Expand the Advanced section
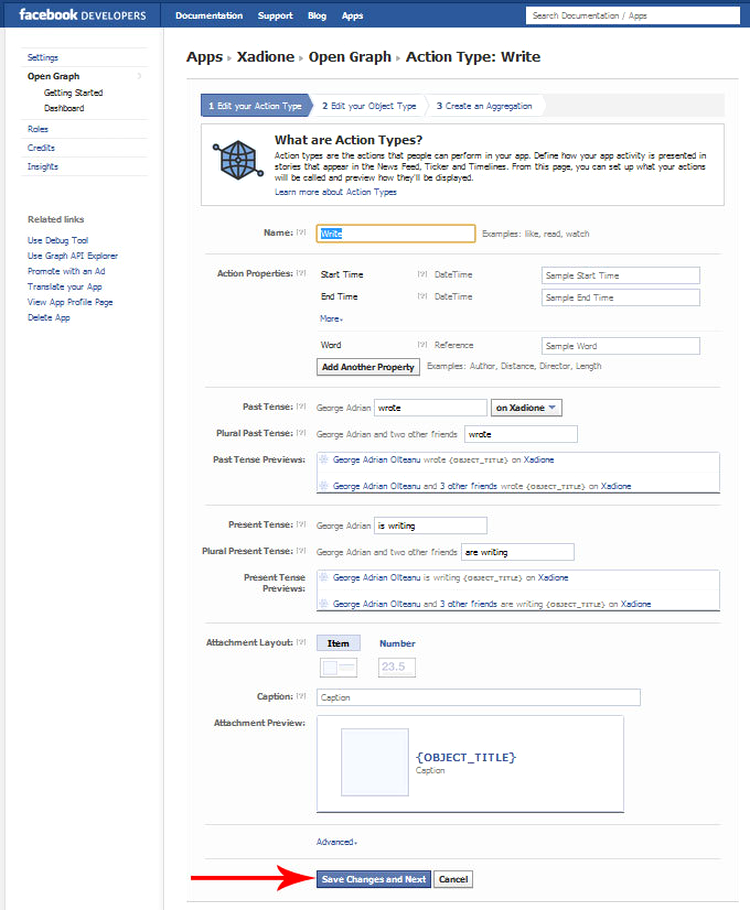 pos(337,842)
